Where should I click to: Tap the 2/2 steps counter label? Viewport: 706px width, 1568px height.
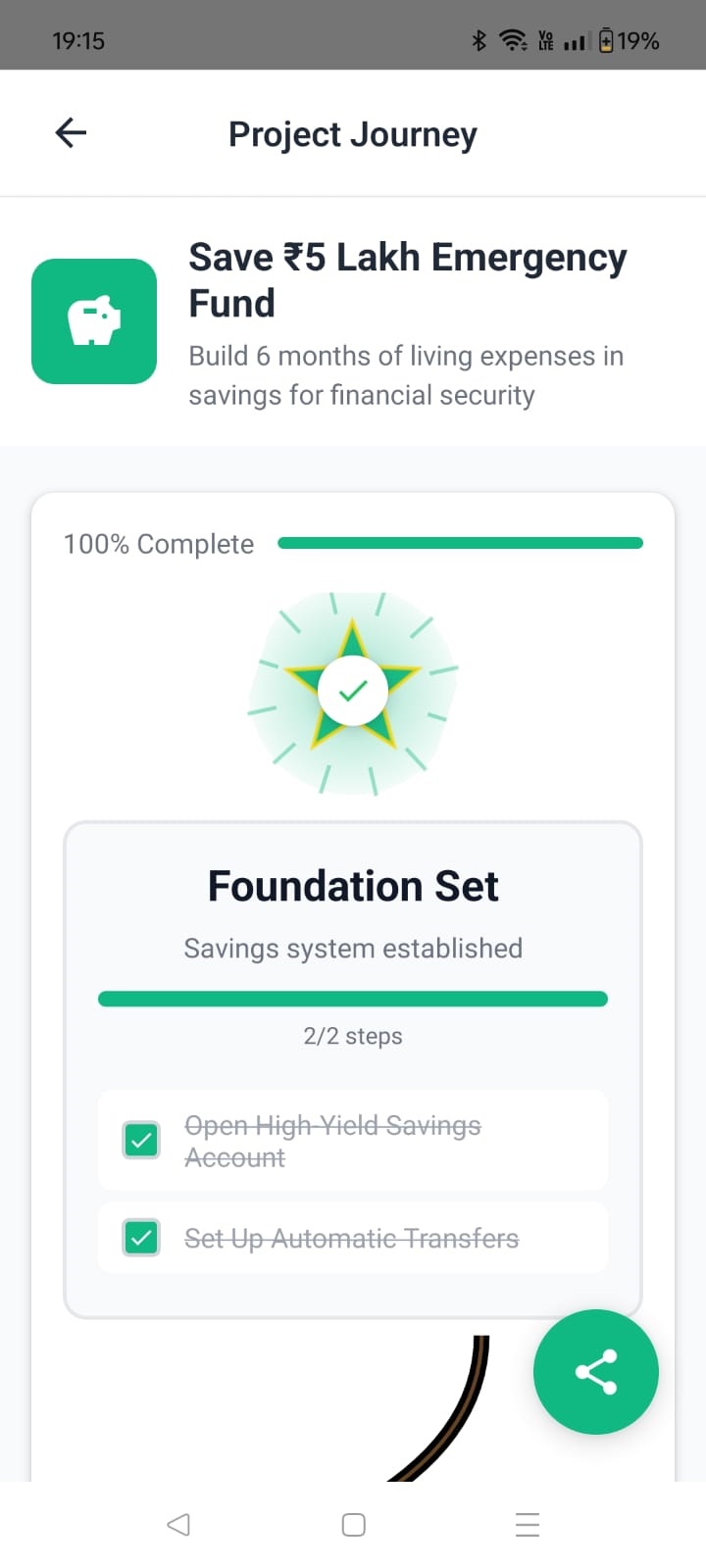pyautogui.click(x=353, y=1036)
